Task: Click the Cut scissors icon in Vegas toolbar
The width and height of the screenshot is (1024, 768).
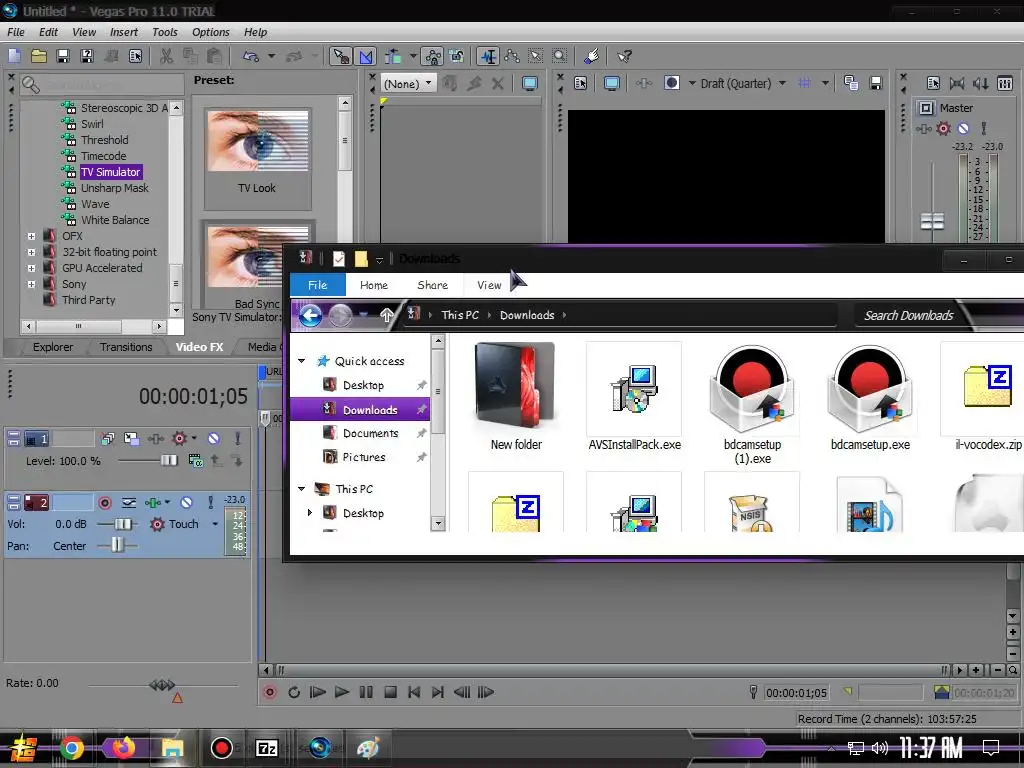Action: (167, 56)
